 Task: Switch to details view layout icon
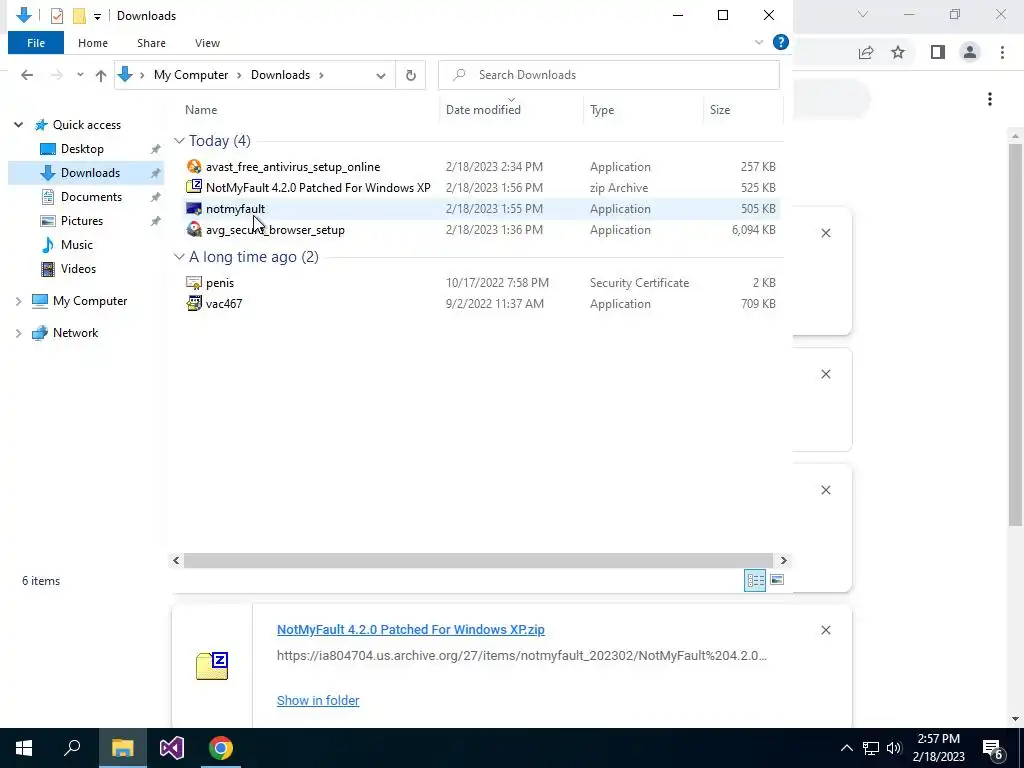pyautogui.click(x=755, y=580)
